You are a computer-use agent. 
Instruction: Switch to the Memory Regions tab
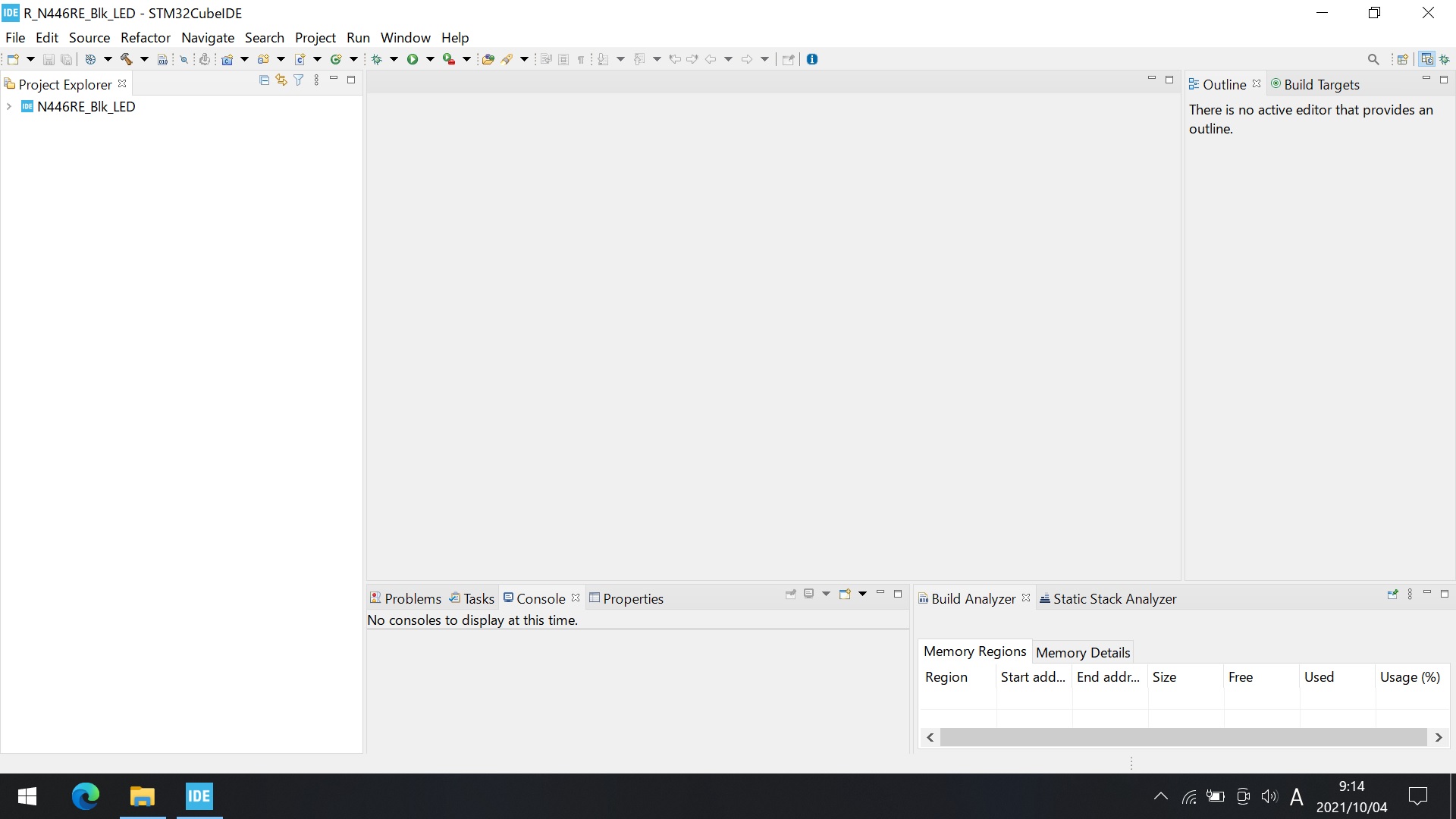click(x=976, y=652)
